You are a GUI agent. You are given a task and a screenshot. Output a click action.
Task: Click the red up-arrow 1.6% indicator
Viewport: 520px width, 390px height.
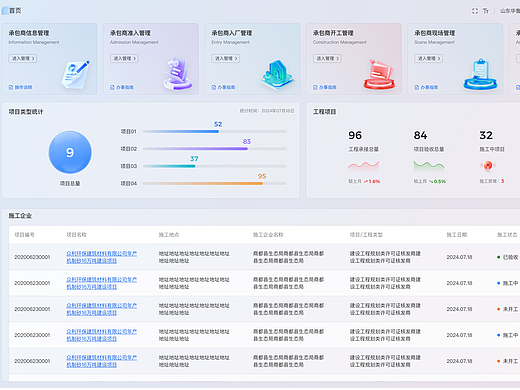pyautogui.click(x=372, y=181)
